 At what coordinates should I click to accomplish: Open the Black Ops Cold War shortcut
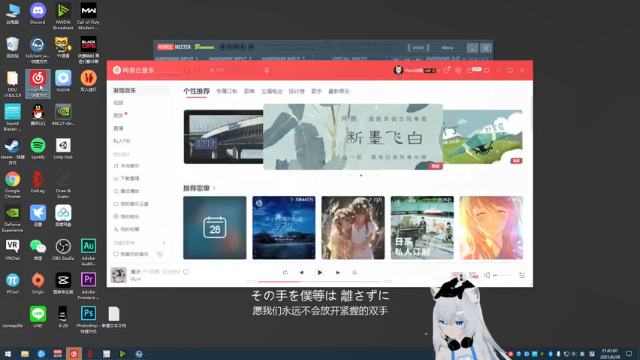click(x=88, y=50)
